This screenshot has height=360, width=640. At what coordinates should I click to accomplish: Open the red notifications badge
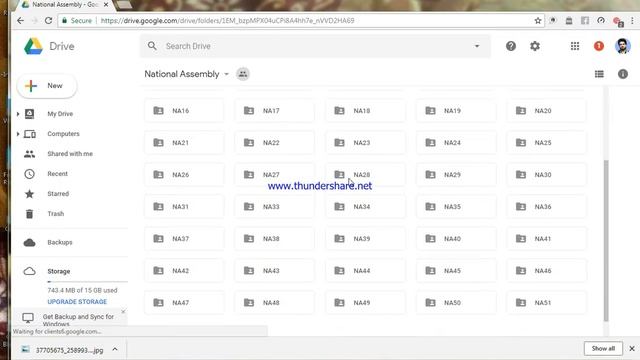pos(599,46)
